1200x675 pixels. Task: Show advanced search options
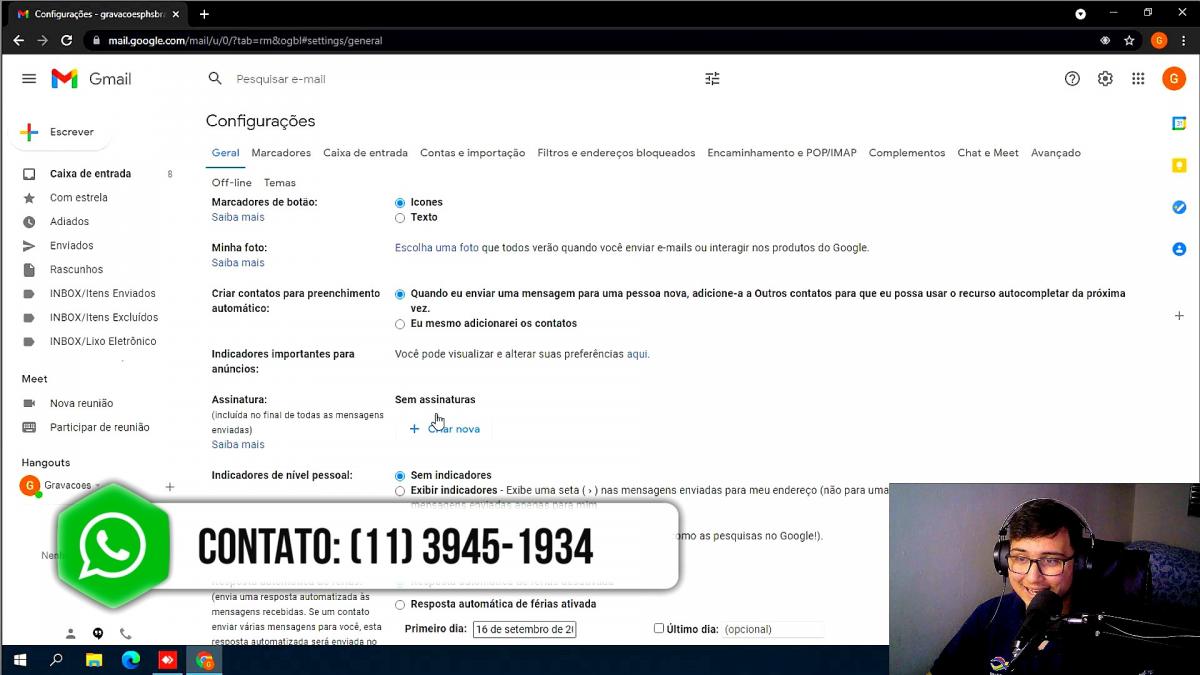pyautogui.click(x=712, y=79)
